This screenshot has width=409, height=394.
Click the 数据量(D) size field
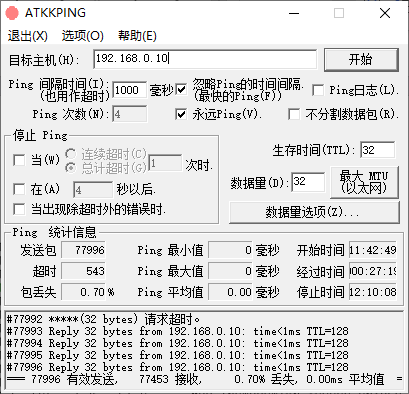coord(308,182)
